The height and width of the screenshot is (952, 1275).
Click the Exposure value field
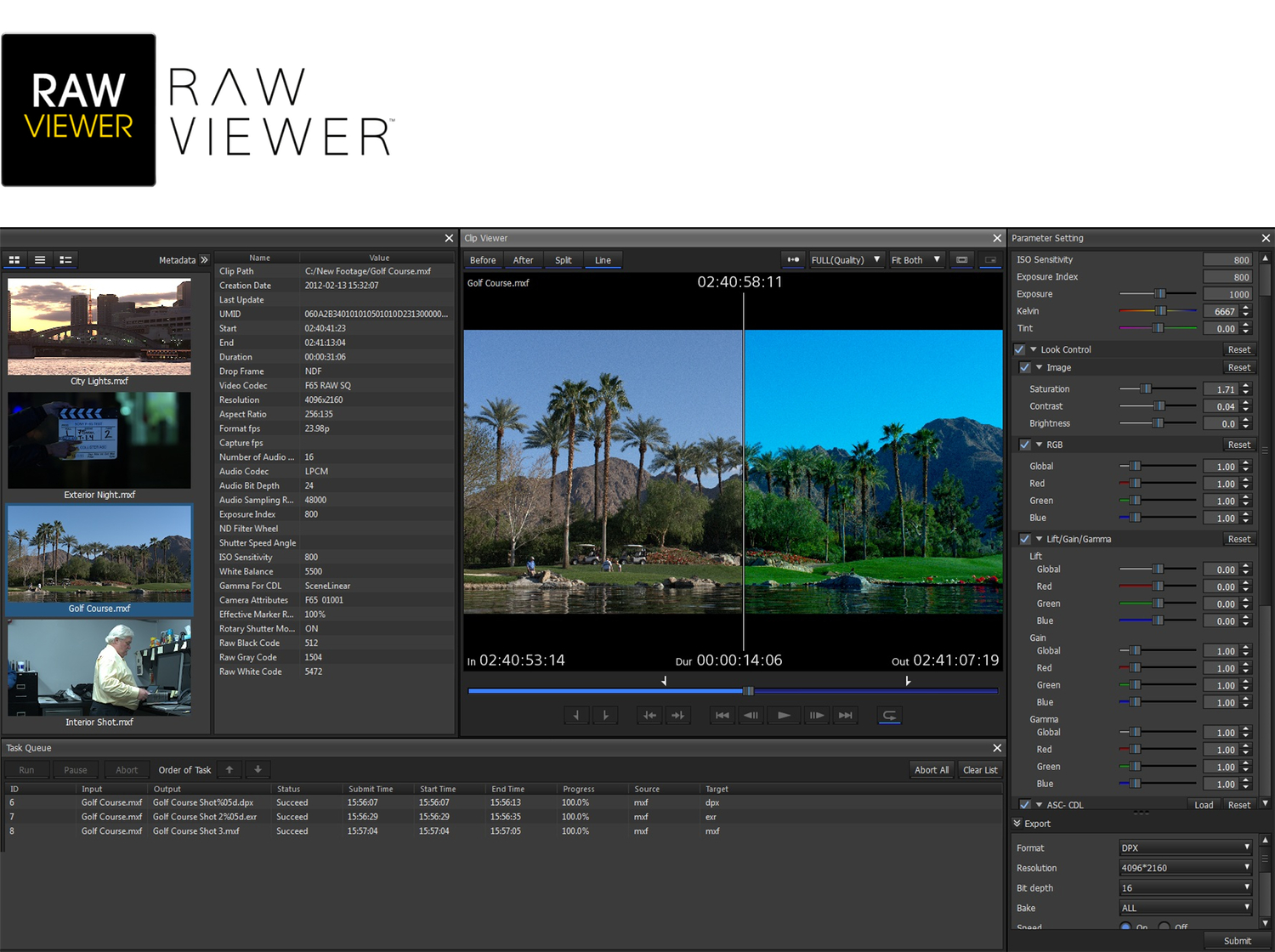point(1227,294)
